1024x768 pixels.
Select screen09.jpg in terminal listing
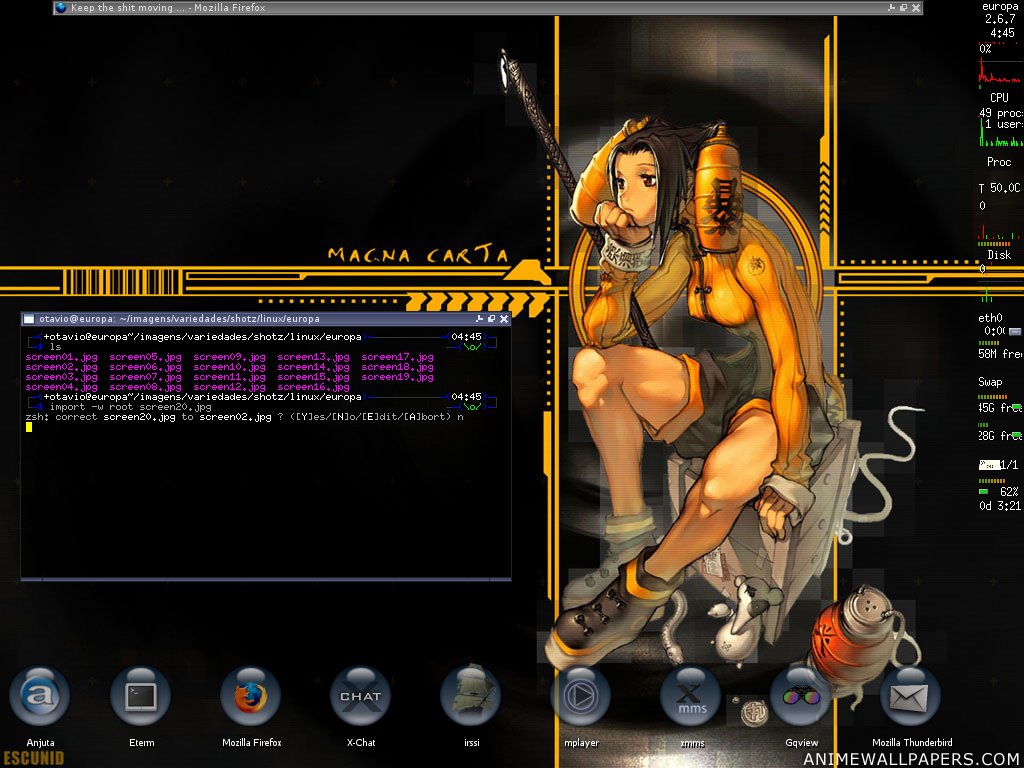tap(229, 357)
